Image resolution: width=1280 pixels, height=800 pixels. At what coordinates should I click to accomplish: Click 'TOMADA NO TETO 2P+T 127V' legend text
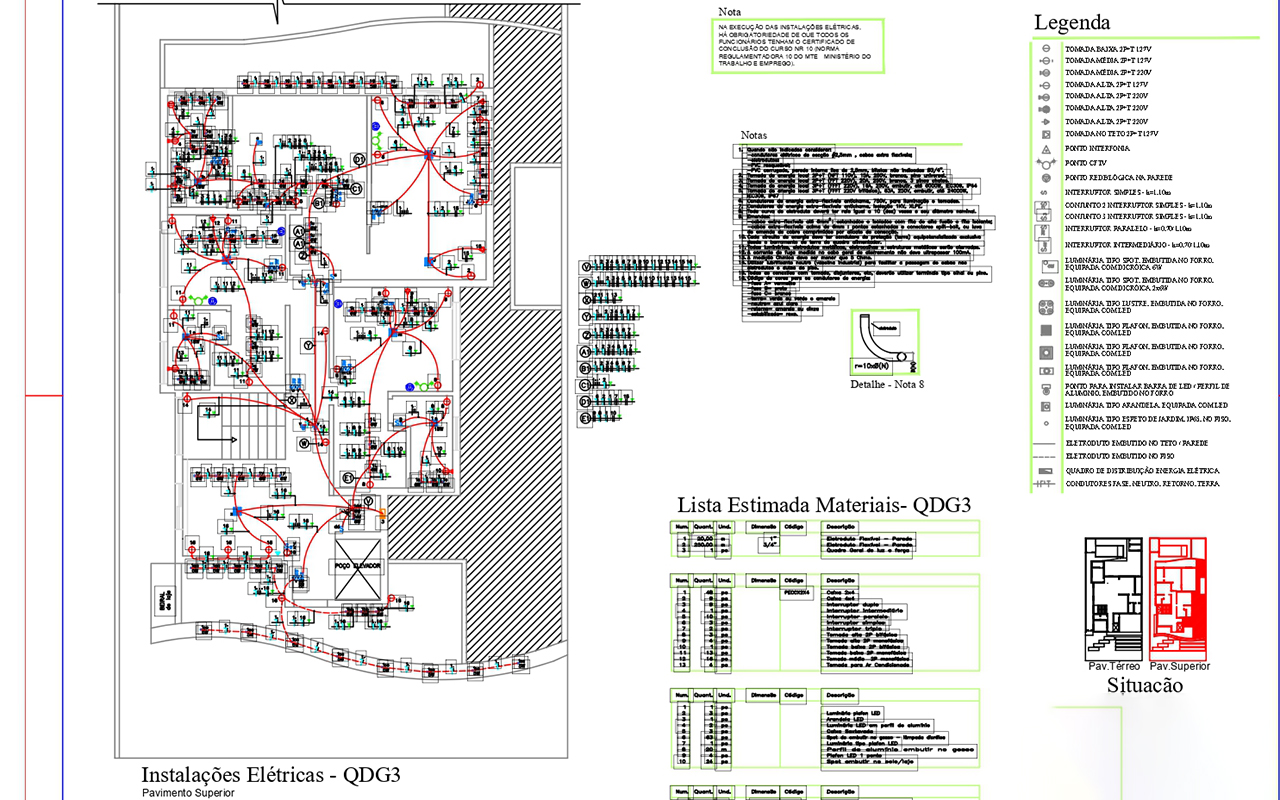(1111, 134)
